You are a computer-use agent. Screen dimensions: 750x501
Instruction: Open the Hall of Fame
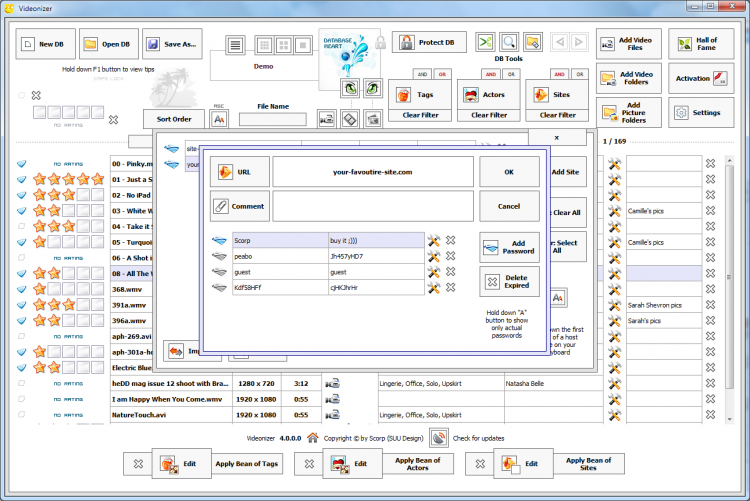tap(703, 43)
